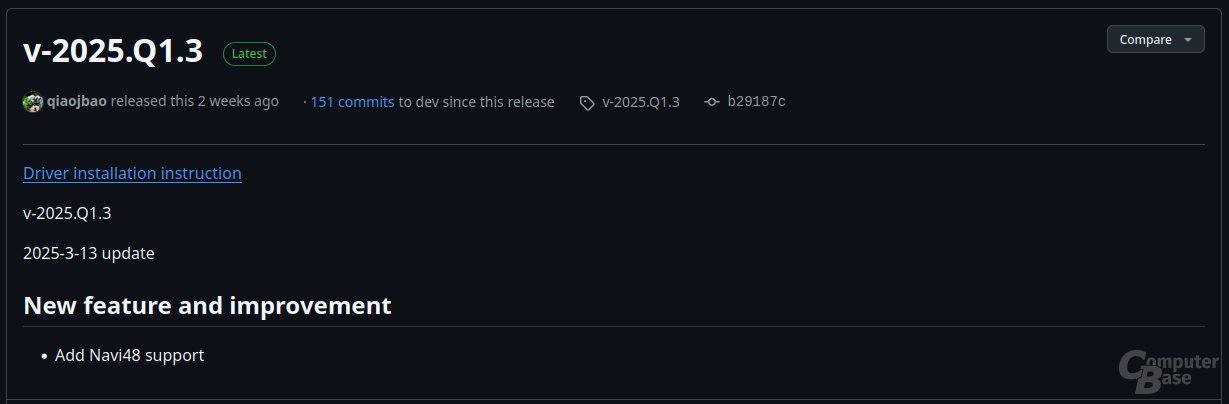Viewport: 1229px width, 404px height.
Task: Click the tag icon beside v-2025.Q1.3
Action: point(587,102)
